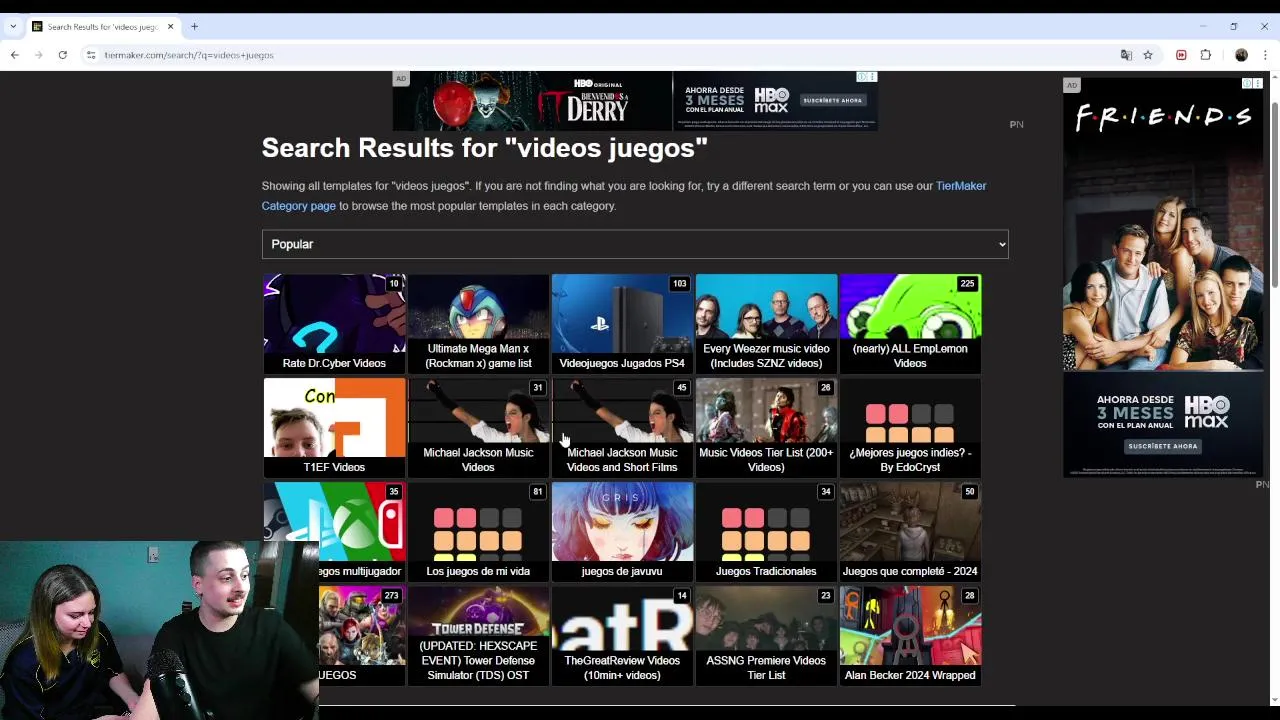This screenshot has height=720, width=1280.
Task: Open the tab search dropdown arrow
Action: coord(13,27)
